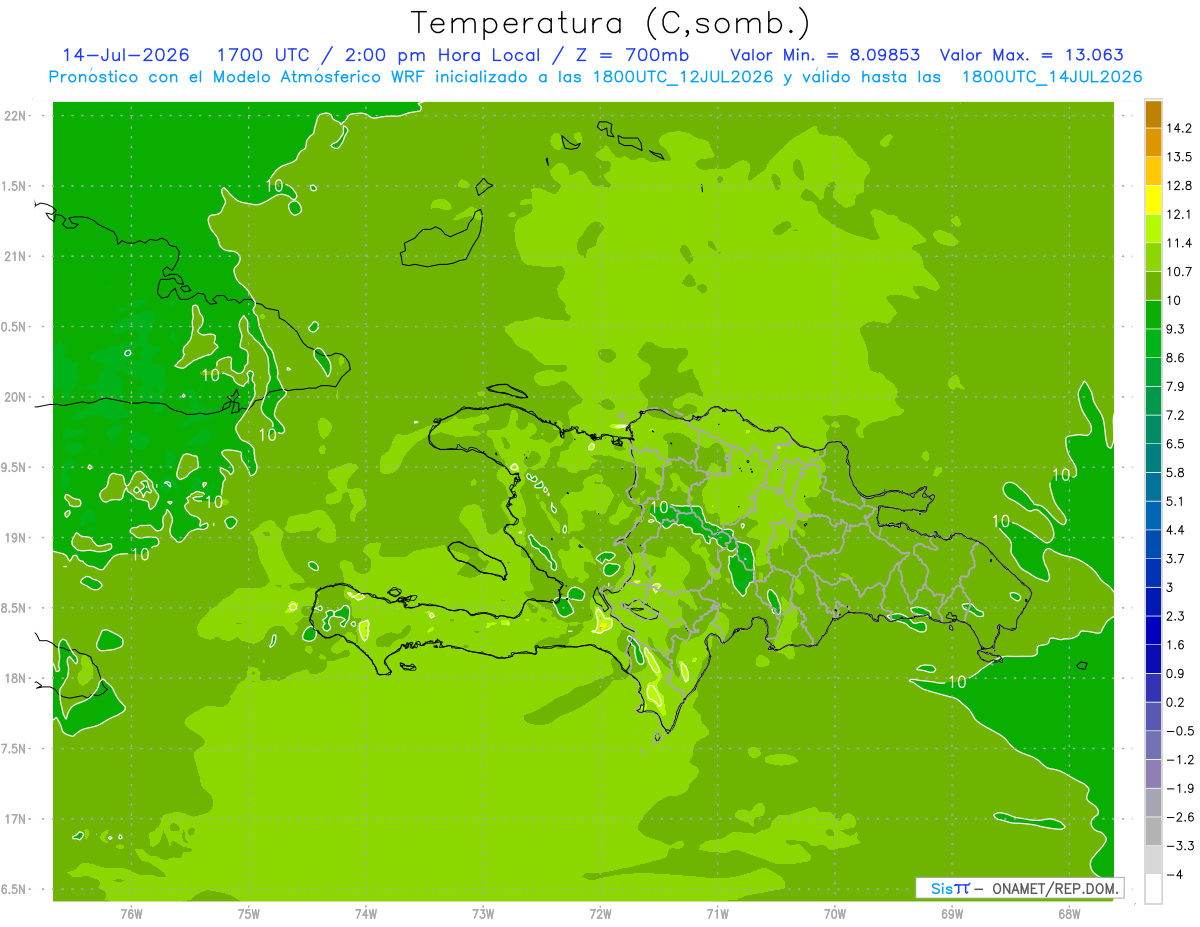Pick the lime swatch between 10.7 and 11.4
Viewport: 1200px width, 927px height.
tap(1153, 257)
